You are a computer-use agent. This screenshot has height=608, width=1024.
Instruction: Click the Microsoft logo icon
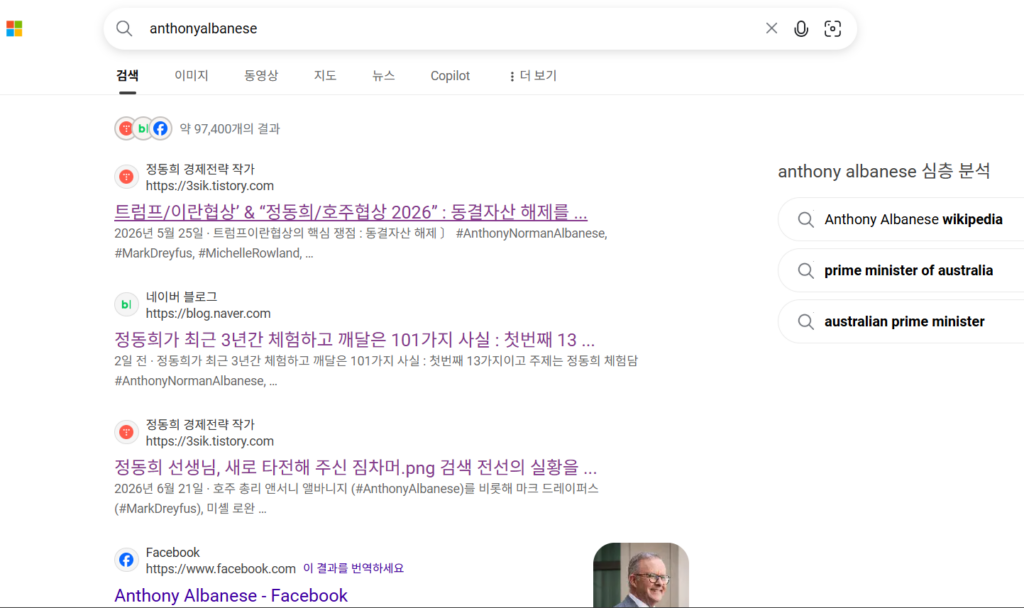click(x=14, y=29)
